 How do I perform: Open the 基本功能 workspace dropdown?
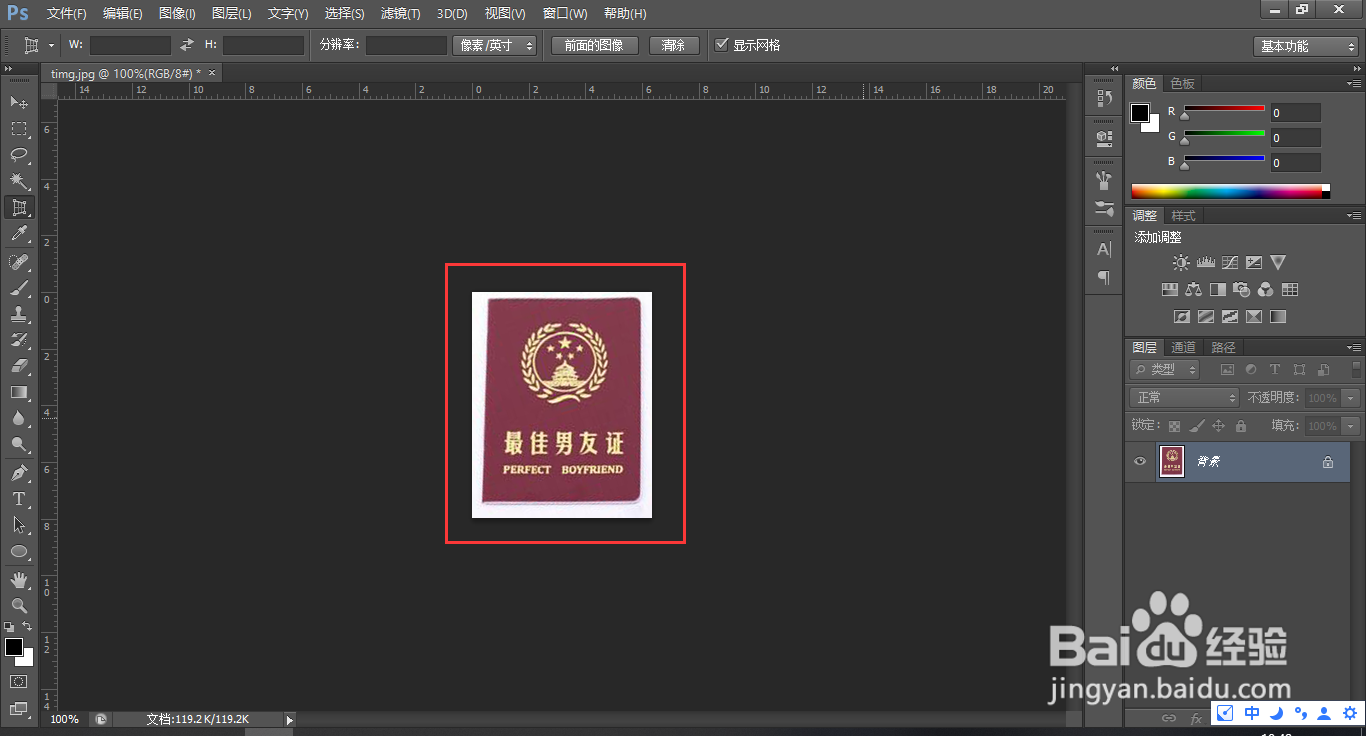(x=1306, y=46)
